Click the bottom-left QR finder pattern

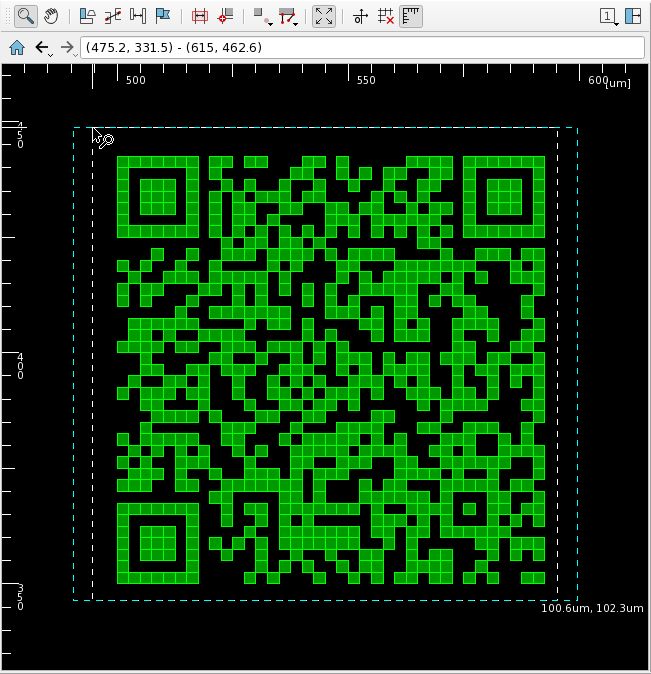point(158,543)
